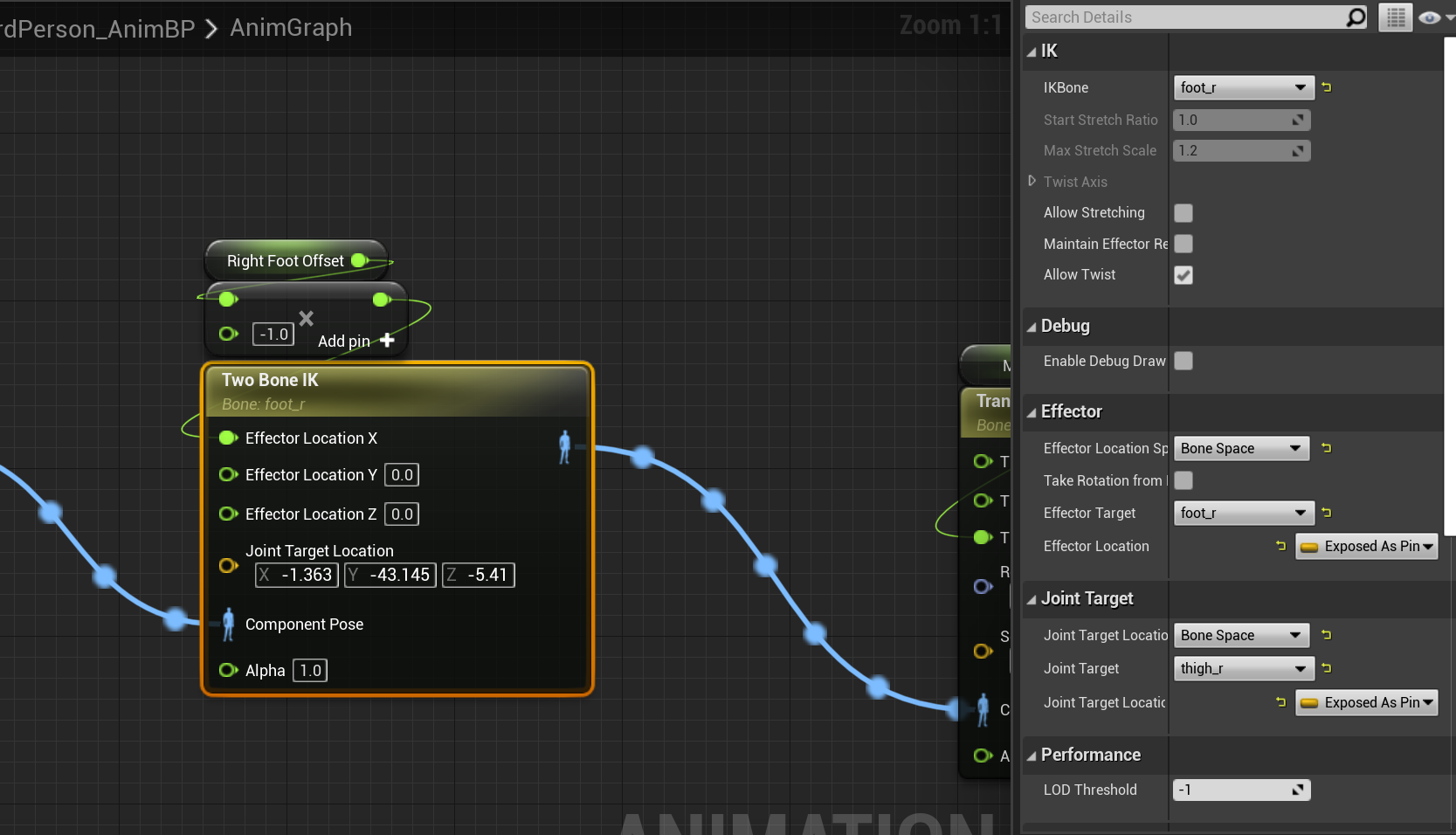This screenshot has height=835, width=1456.
Task: Edit Joint Target Location Z value
Action: (479, 575)
